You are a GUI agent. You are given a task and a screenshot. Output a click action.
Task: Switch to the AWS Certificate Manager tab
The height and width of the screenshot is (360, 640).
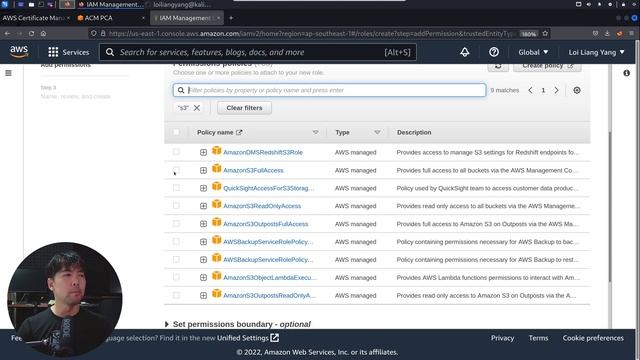pyautogui.click(x=36, y=18)
